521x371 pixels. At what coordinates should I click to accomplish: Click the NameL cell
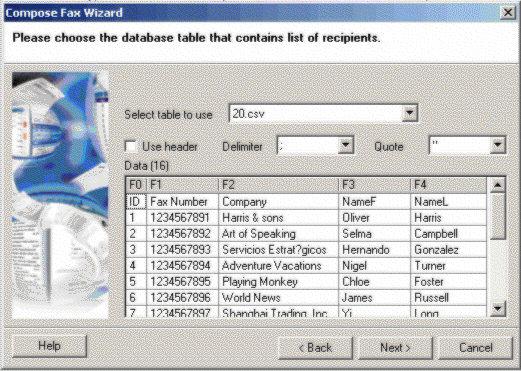coord(449,202)
